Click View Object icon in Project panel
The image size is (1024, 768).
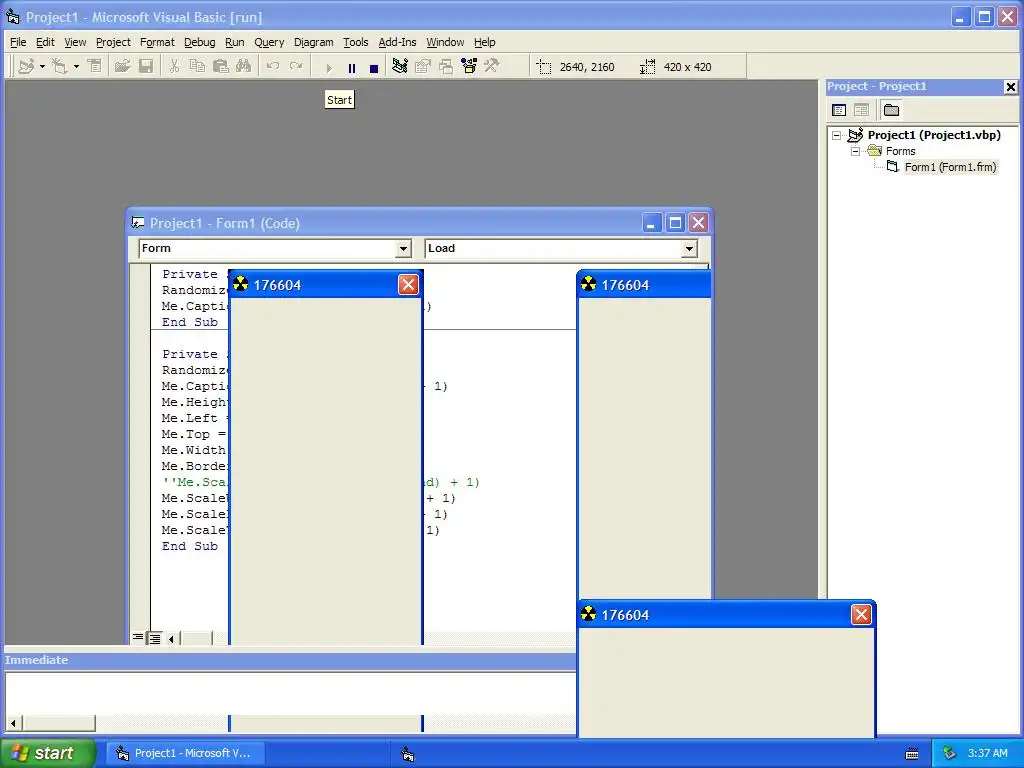[x=861, y=110]
